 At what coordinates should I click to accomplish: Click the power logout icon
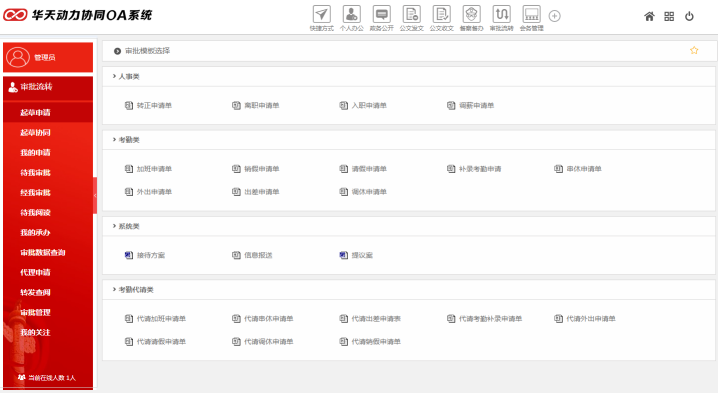coord(689,16)
